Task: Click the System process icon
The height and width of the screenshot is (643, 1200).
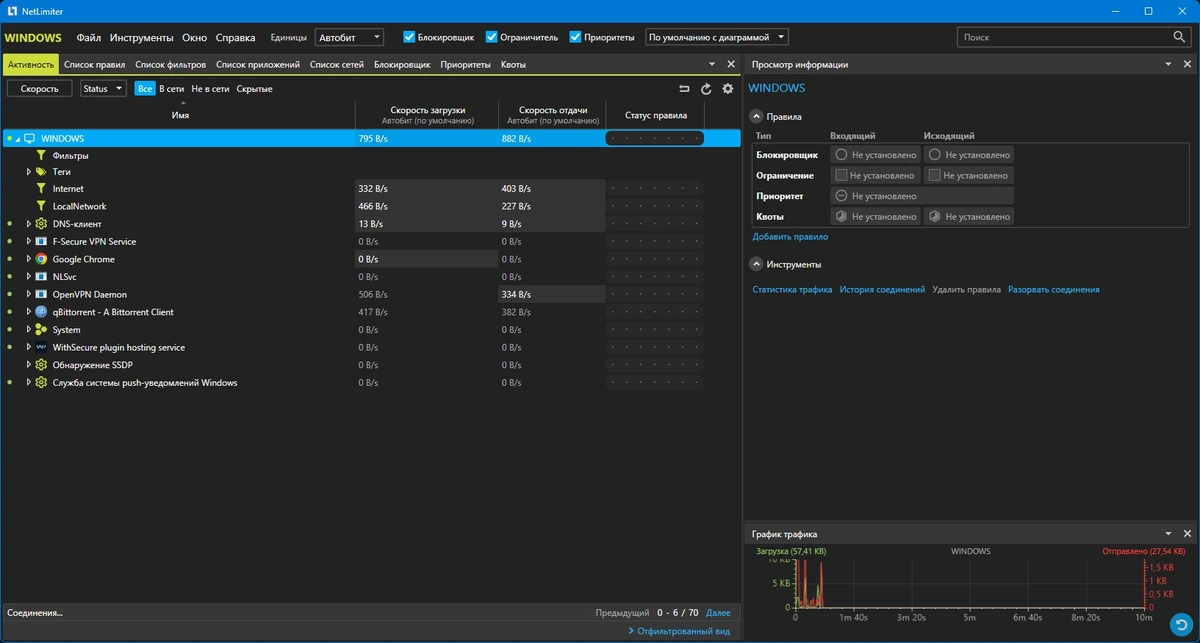Action: click(42, 330)
